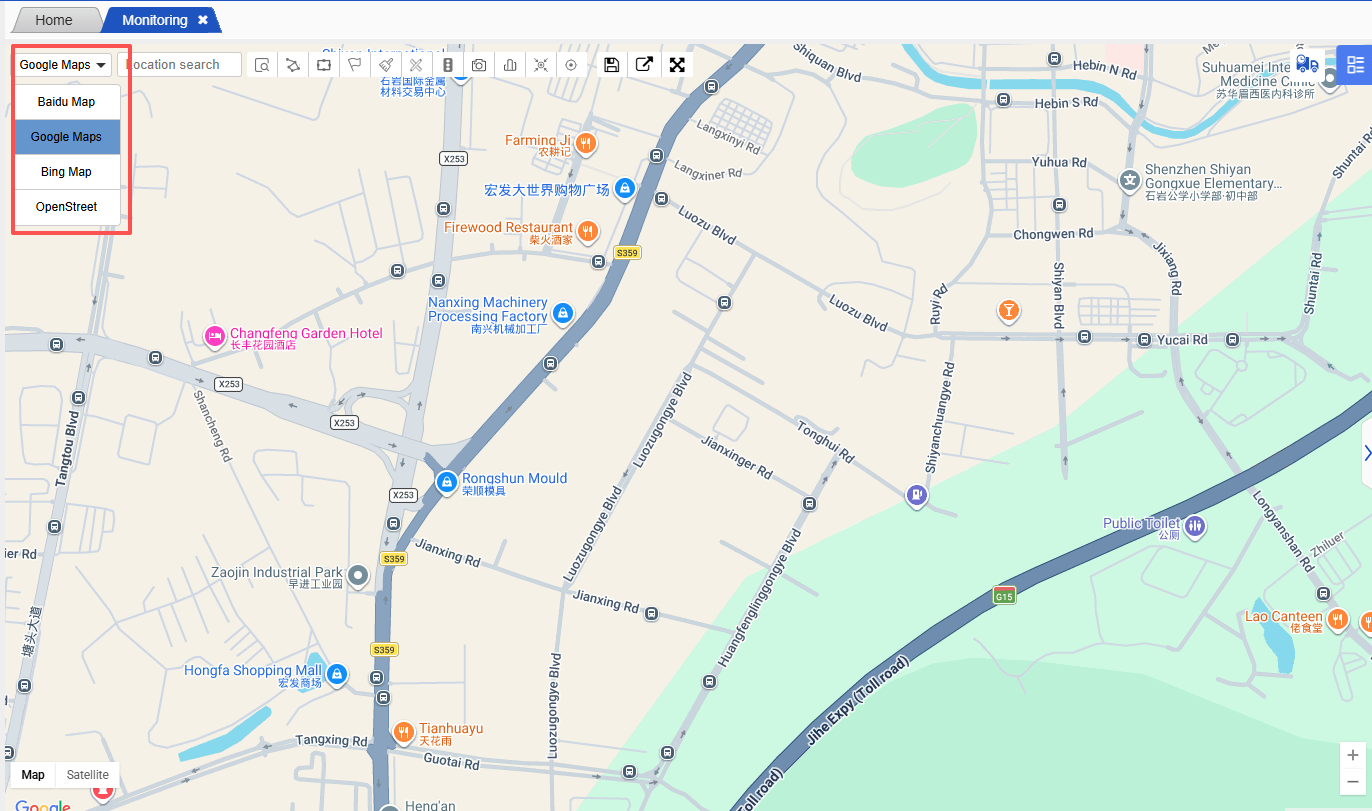Switch map view to Satellite
1372x811 pixels.
coord(88,775)
